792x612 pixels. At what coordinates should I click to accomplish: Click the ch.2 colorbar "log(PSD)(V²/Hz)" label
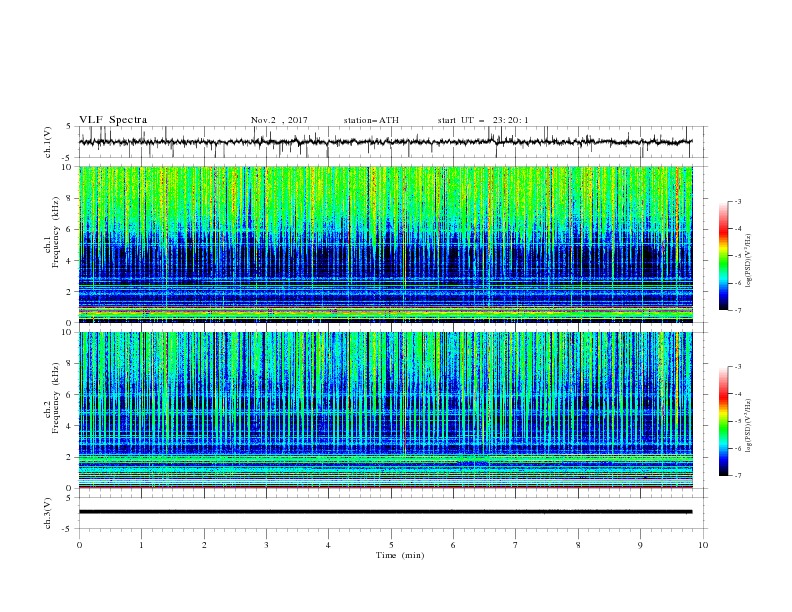coord(748,425)
